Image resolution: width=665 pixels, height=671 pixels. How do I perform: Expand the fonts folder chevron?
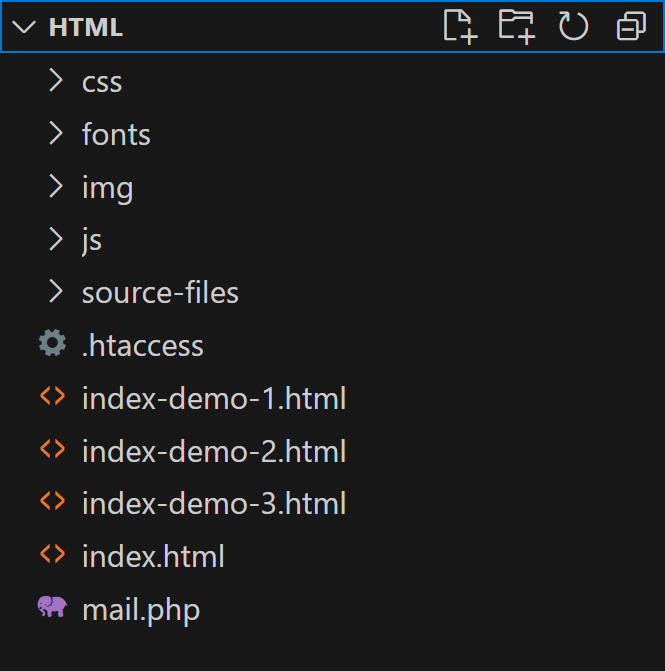[56, 133]
